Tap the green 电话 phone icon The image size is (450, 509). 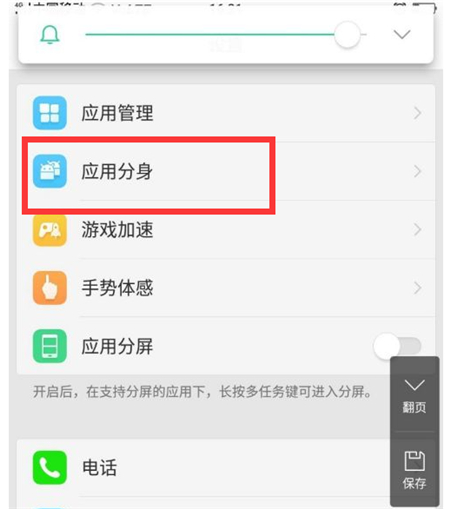point(50,467)
